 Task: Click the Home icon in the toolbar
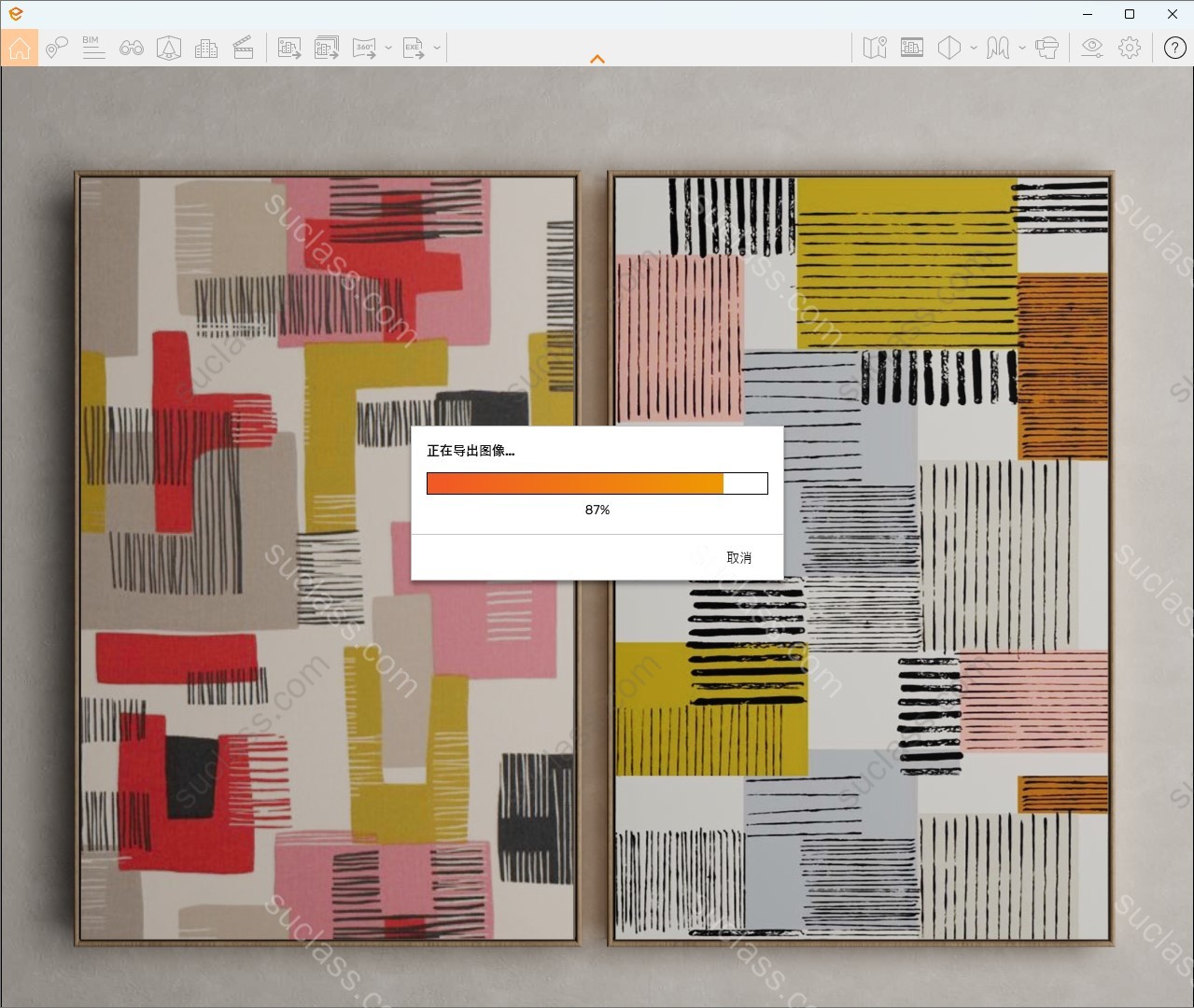coord(20,48)
